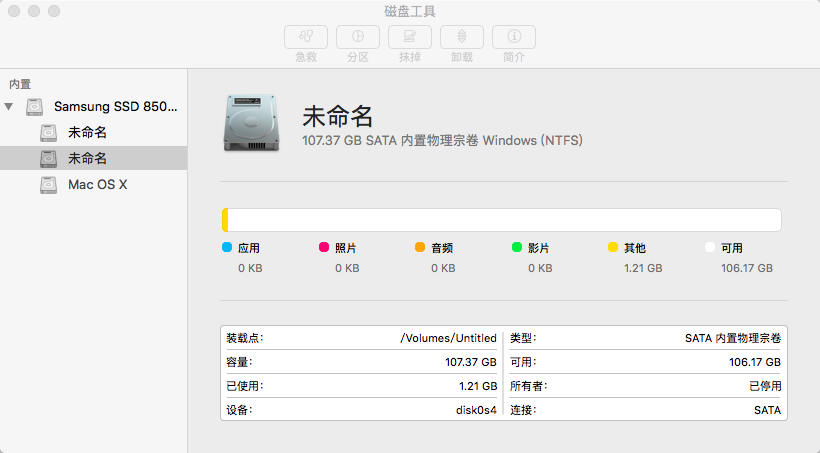This screenshot has width=820, height=453.
Task: Open the 分区 (Partition) tool
Action: coord(358,37)
